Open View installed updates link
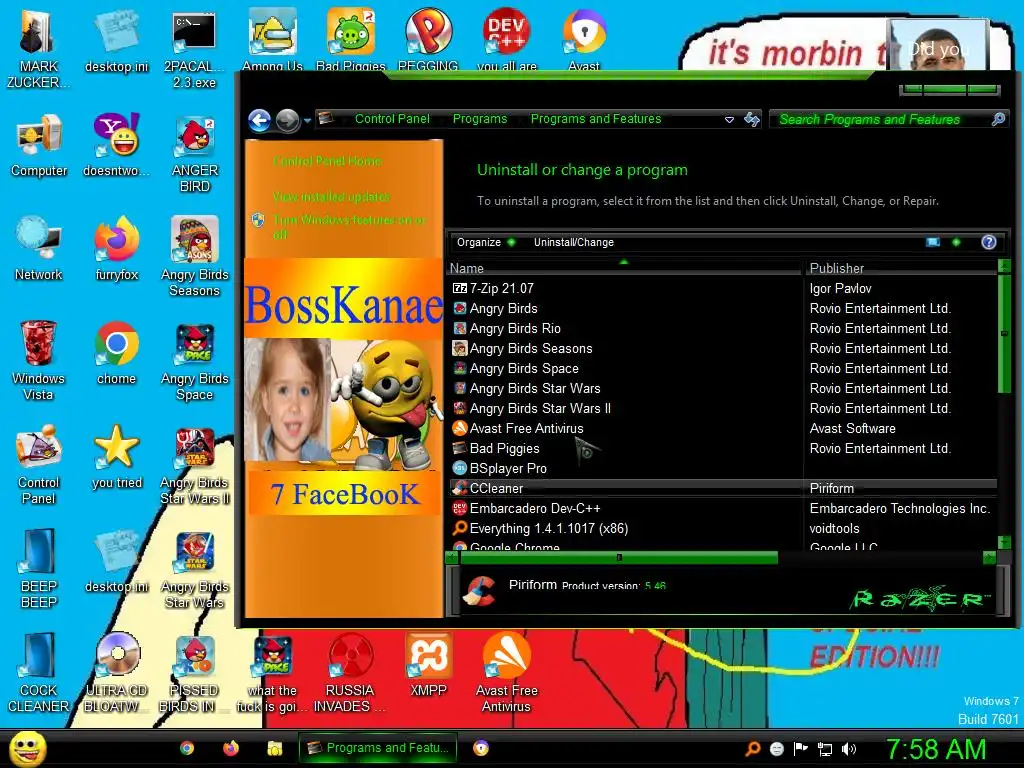Viewport: 1024px width, 768px height. click(x=331, y=197)
